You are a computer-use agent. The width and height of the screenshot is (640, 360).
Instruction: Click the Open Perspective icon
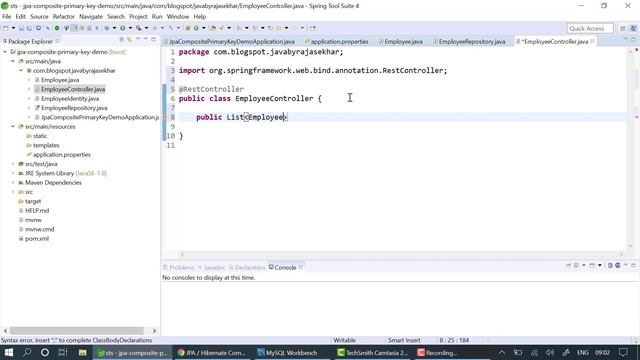click(622, 28)
